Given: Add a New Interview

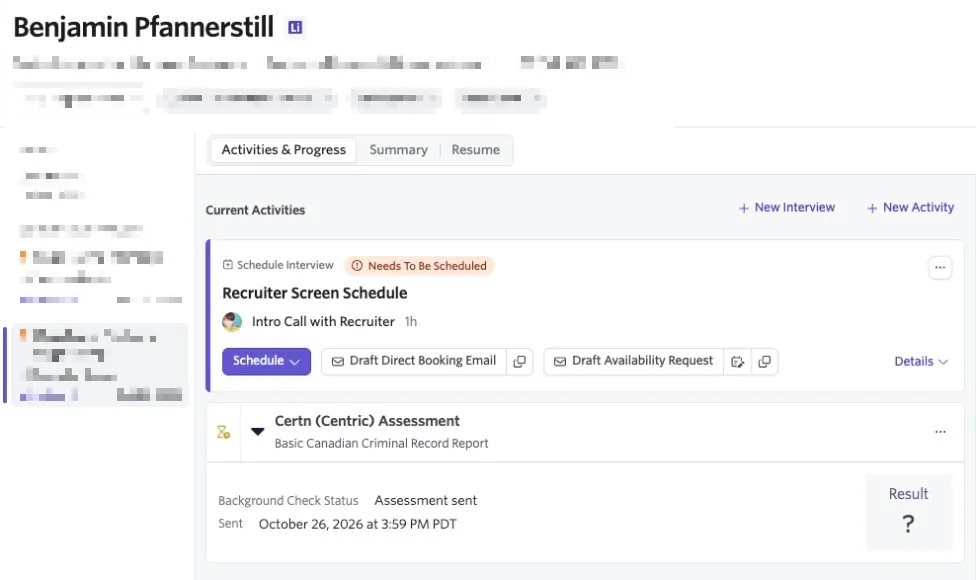Looking at the screenshot, I should point(787,207).
